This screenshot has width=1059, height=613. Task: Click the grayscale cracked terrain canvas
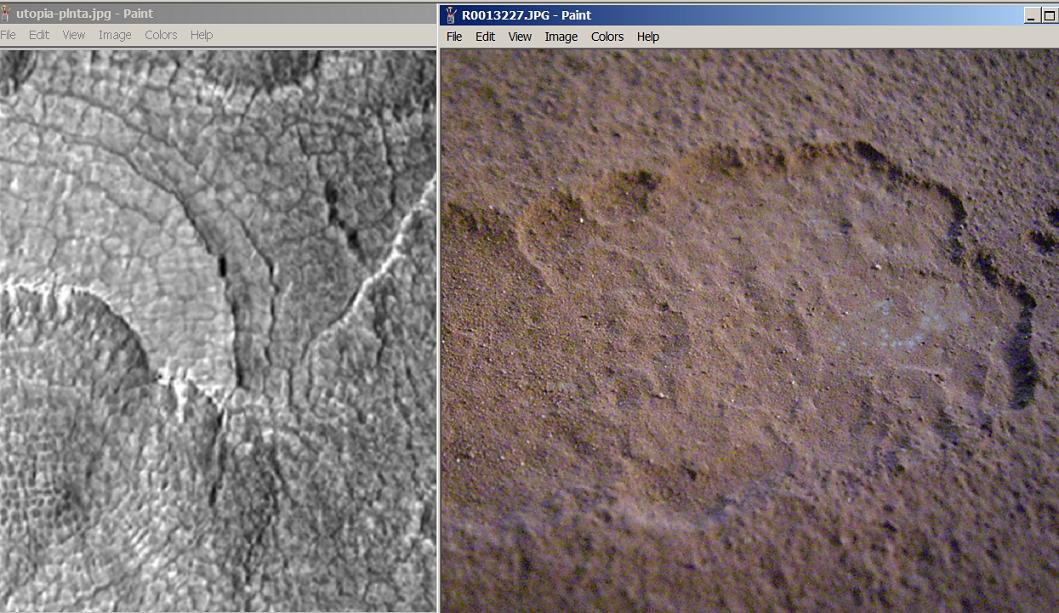pos(218,331)
